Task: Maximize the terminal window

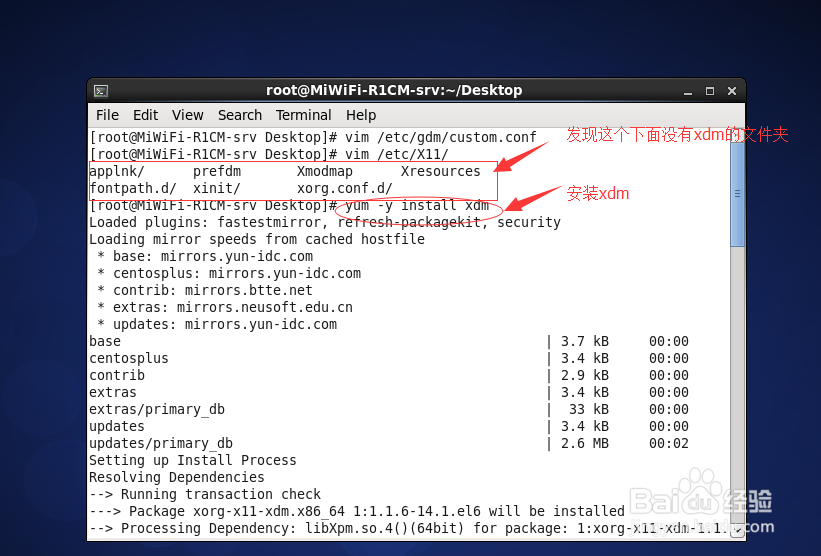Action: point(710,91)
